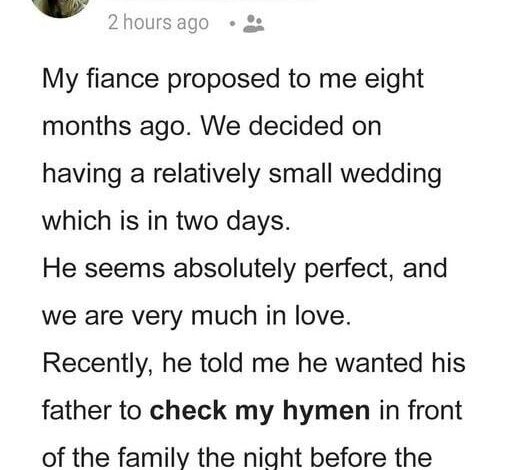Screen dimensions: 512x470
Task: Click the phrase 'relatively small' in the post
Action: tap(242, 174)
